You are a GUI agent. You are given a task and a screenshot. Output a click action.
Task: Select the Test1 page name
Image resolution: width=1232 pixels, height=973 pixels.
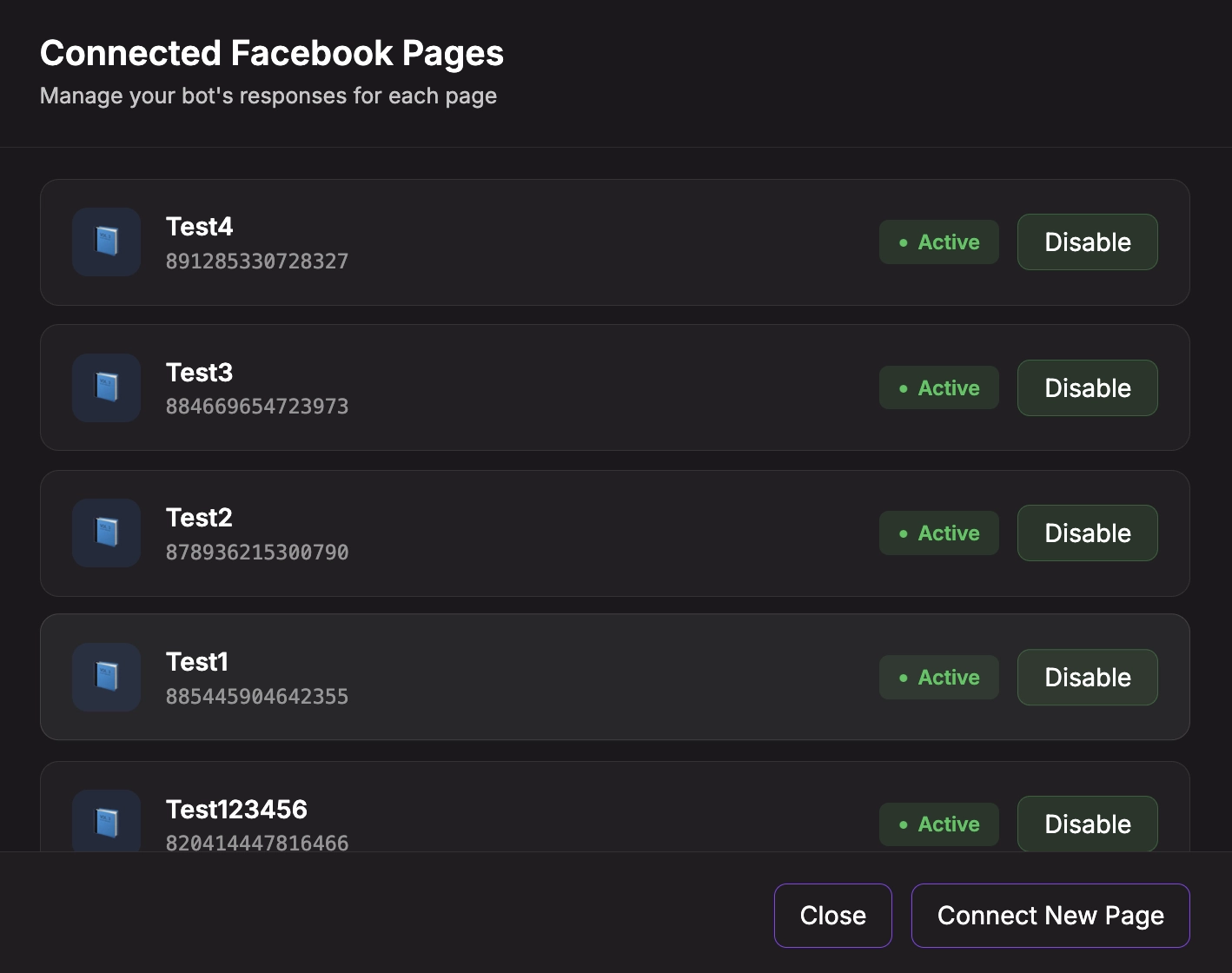[196, 662]
